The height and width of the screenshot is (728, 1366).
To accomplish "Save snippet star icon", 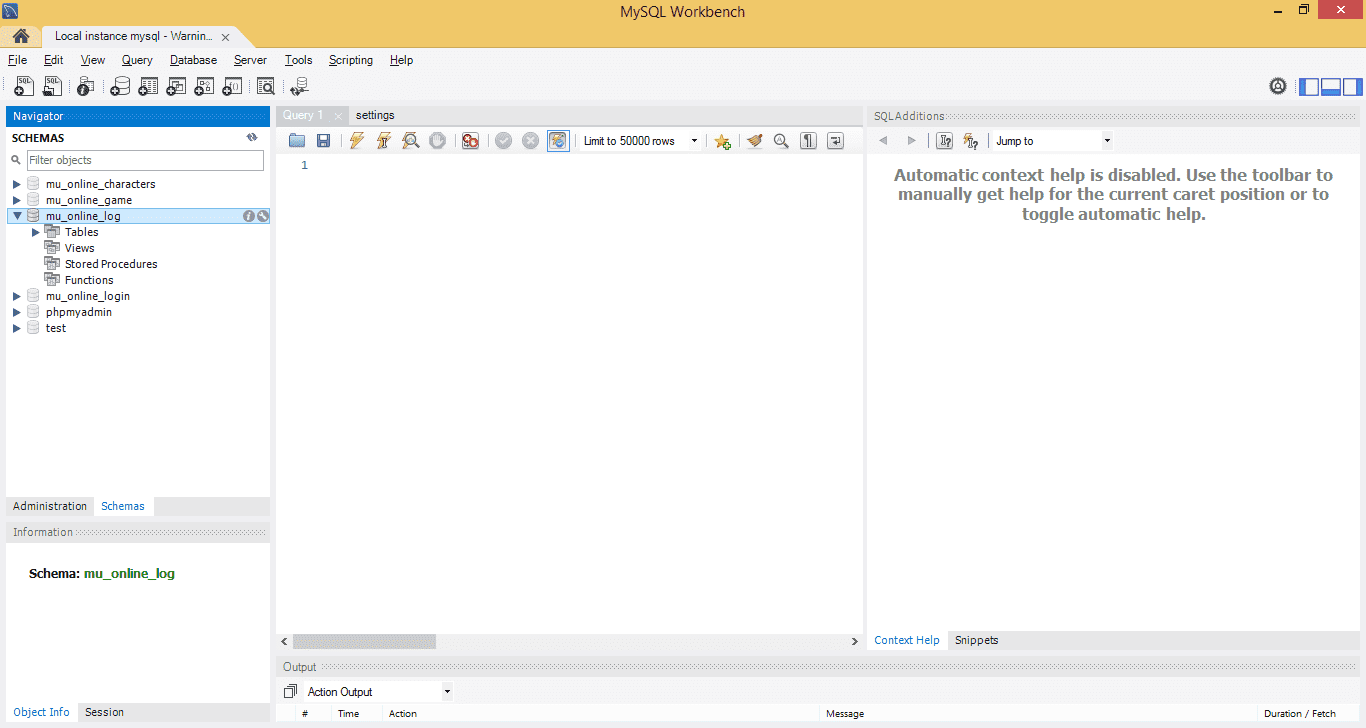I will coord(722,141).
